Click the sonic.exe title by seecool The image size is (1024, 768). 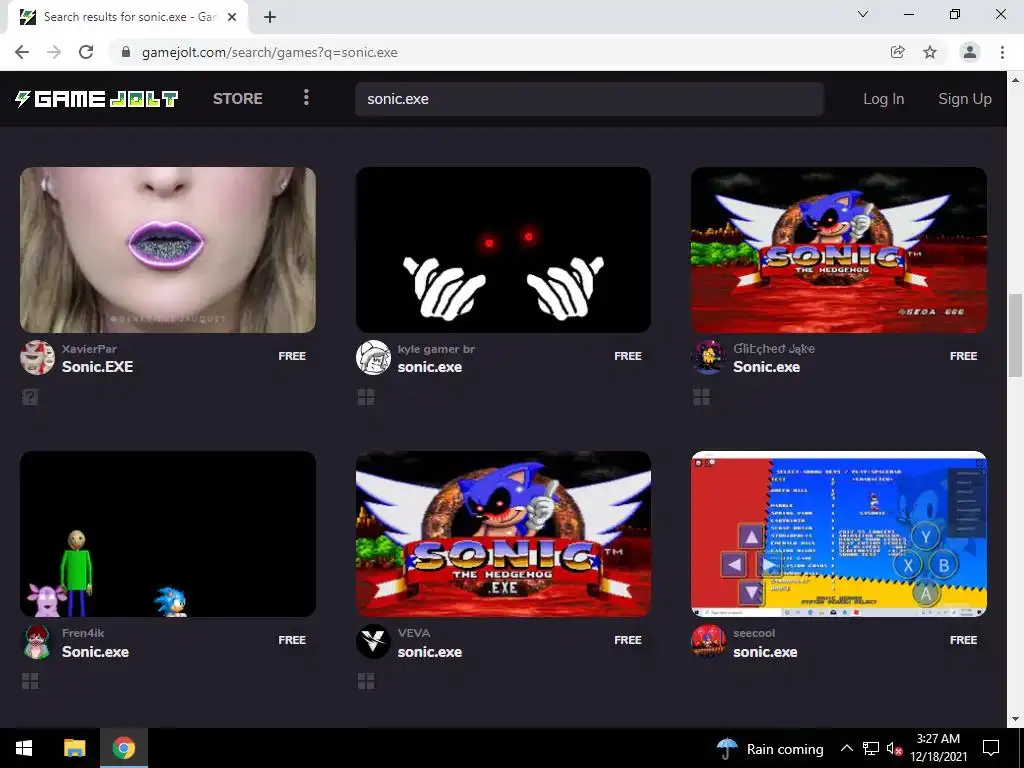tap(765, 652)
